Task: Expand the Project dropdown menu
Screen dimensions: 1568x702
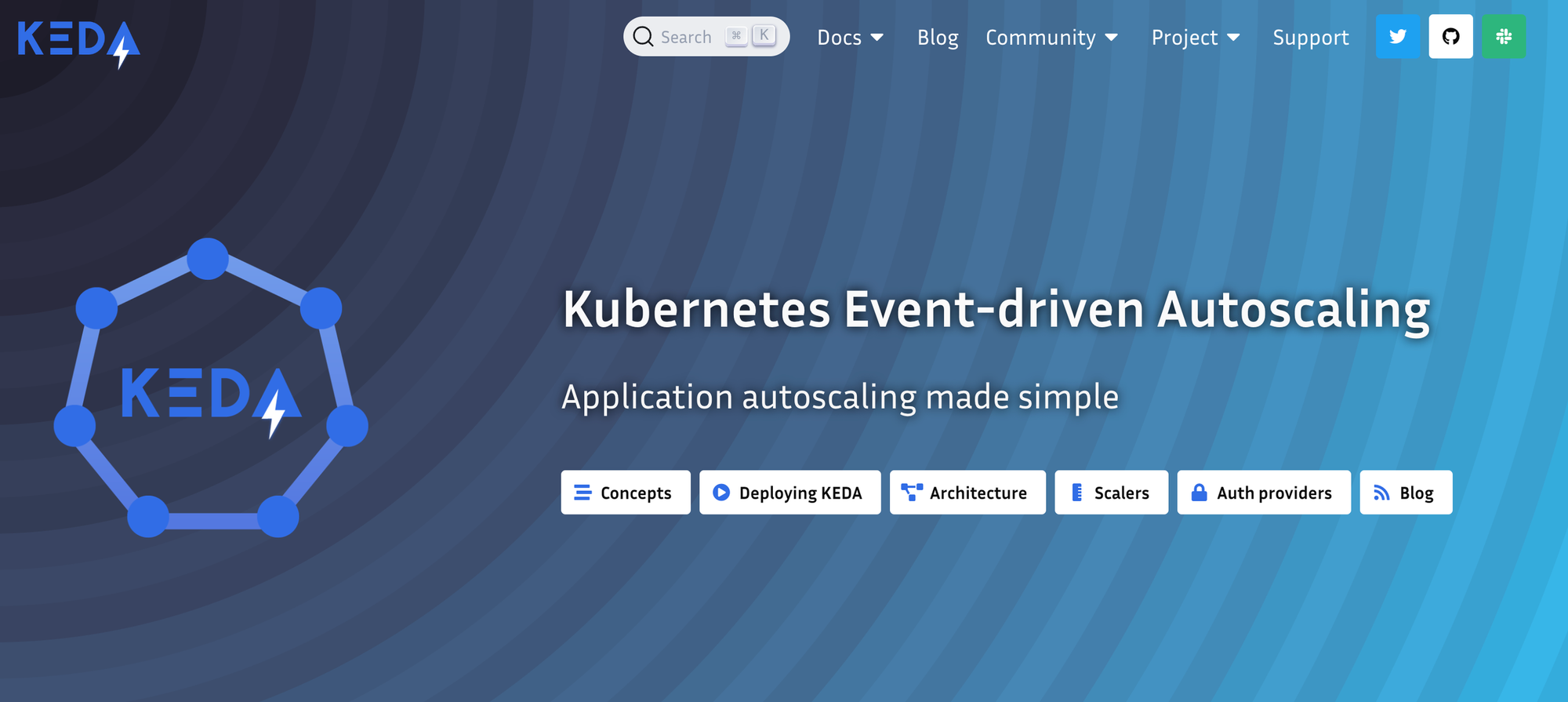Action: 1196,38
